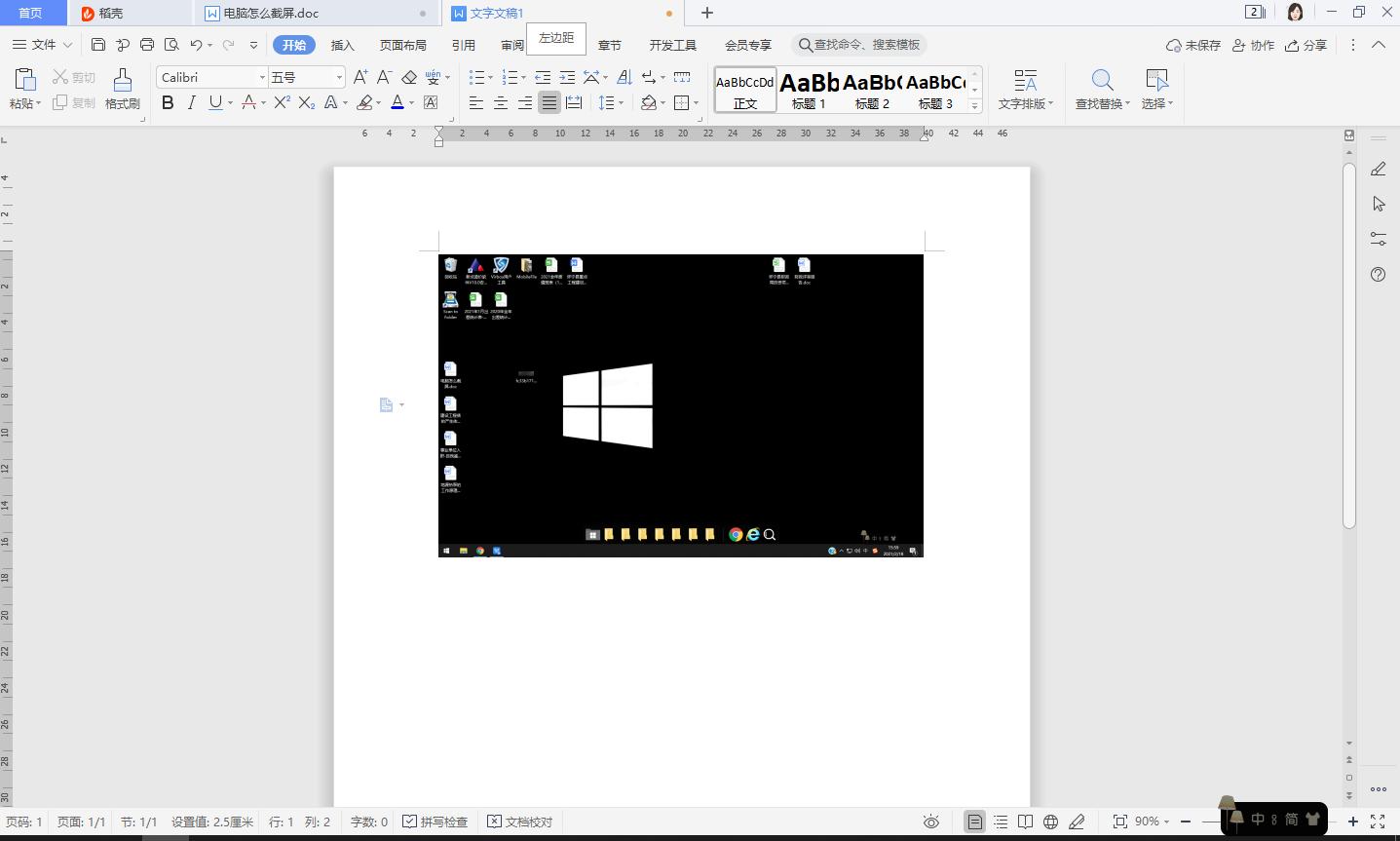1400x841 pixels.
Task: Click the clear formatting eraser icon
Action: 409,77
